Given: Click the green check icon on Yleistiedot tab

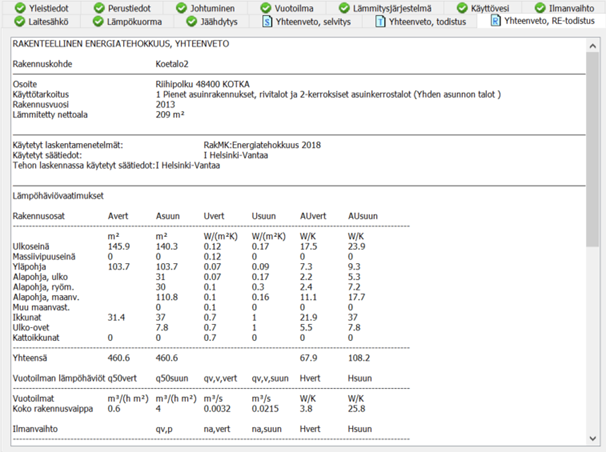Looking at the screenshot, I should click(x=15, y=7).
